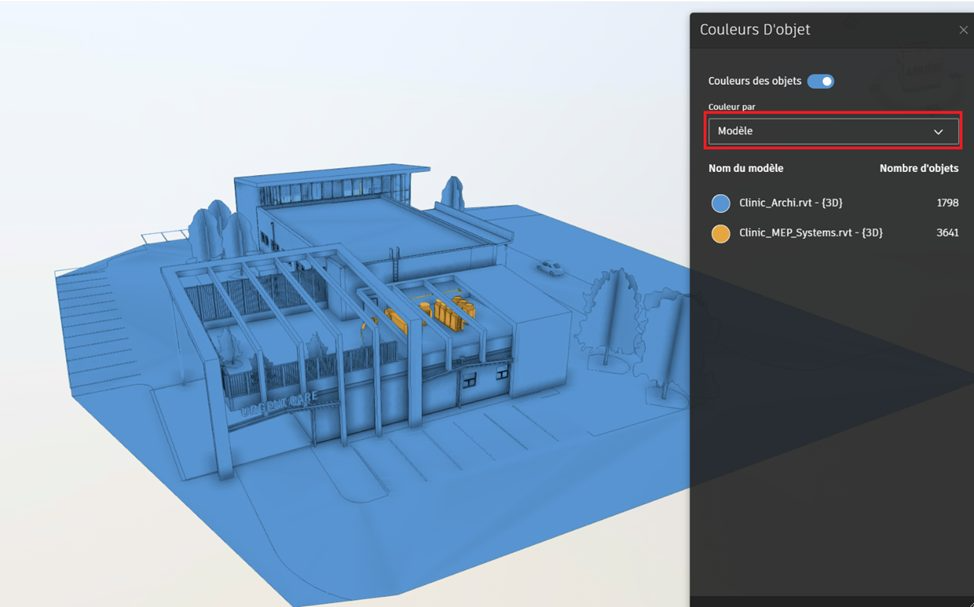This screenshot has height=607, width=974.
Task: Select the Clinic_Archi.rvt model name
Action: pos(790,203)
